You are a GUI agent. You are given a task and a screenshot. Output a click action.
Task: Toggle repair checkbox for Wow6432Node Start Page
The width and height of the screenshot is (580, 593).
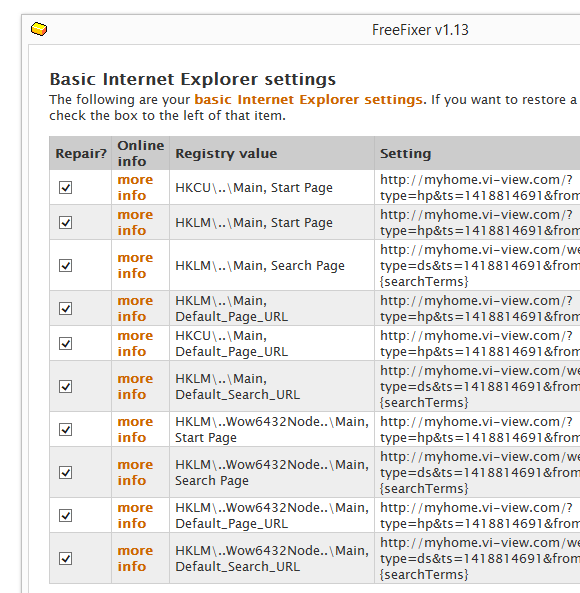click(x=65, y=429)
